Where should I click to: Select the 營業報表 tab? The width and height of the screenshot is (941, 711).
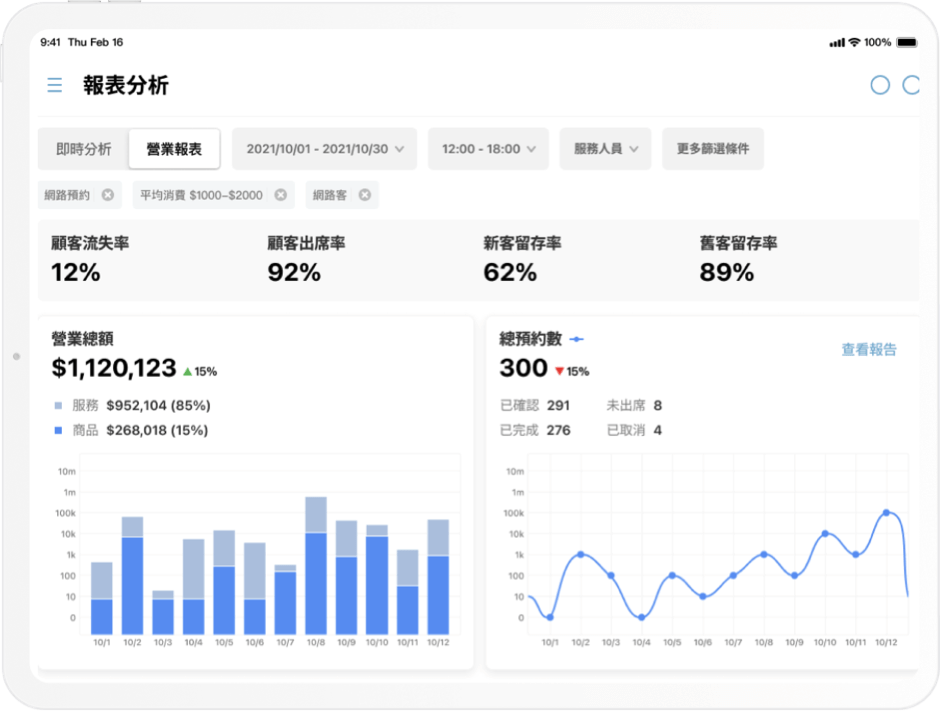coord(174,149)
